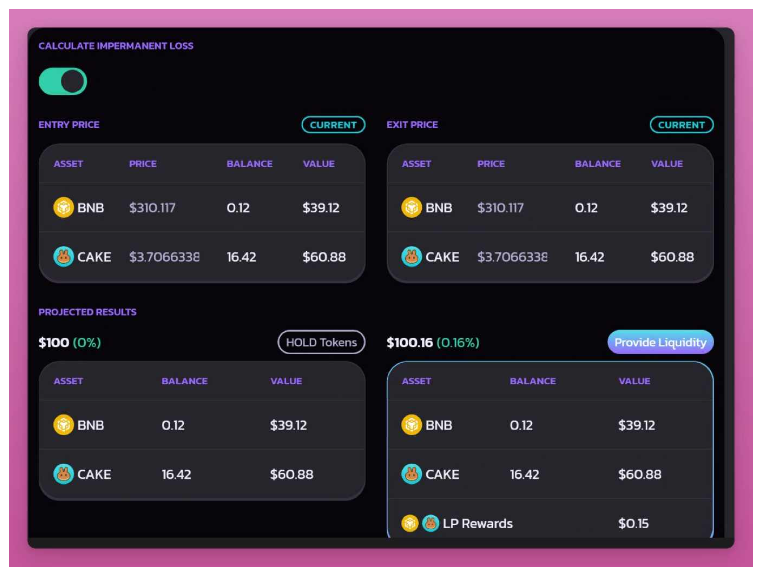This screenshot has height=572, width=758.
Task: Toggle the Calculate Impermanent Loss switch
Action: tap(63, 81)
